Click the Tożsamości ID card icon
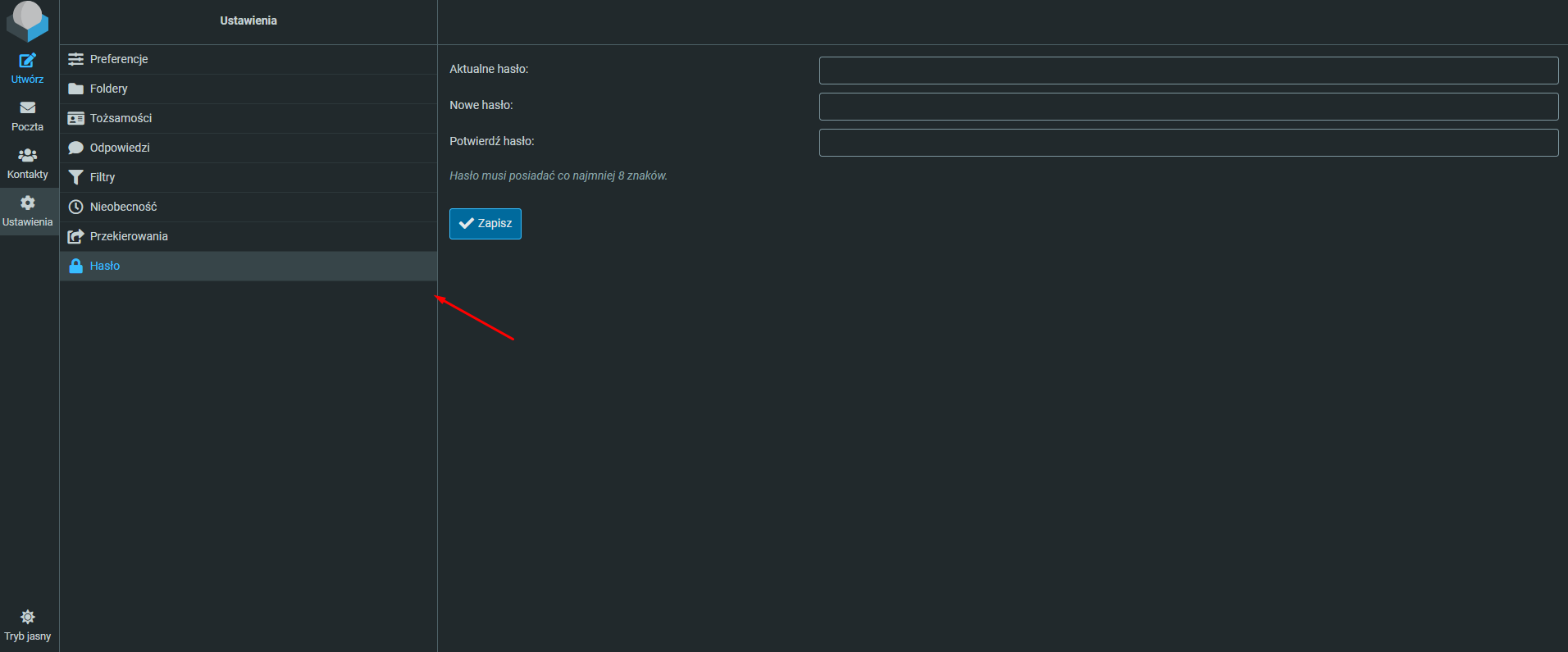The width and height of the screenshot is (1568, 652). pos(76,118)
